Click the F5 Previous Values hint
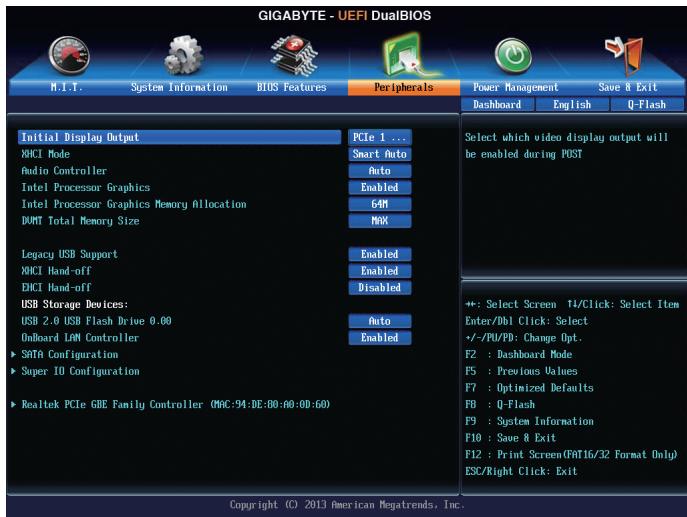This screenshot has width=687, height=517. [521, 371]
